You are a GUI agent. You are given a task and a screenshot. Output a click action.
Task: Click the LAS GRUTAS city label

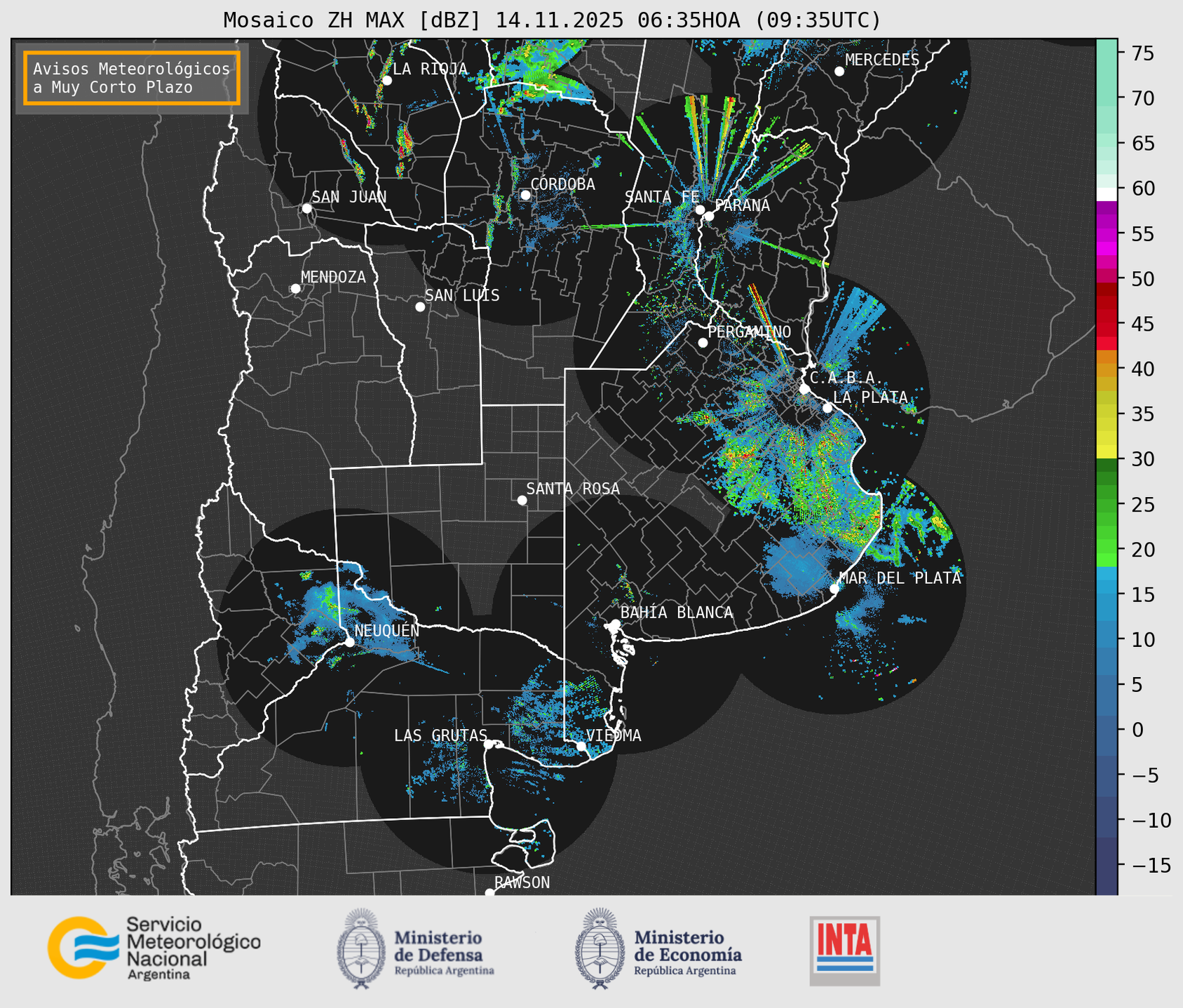[440, 735]
